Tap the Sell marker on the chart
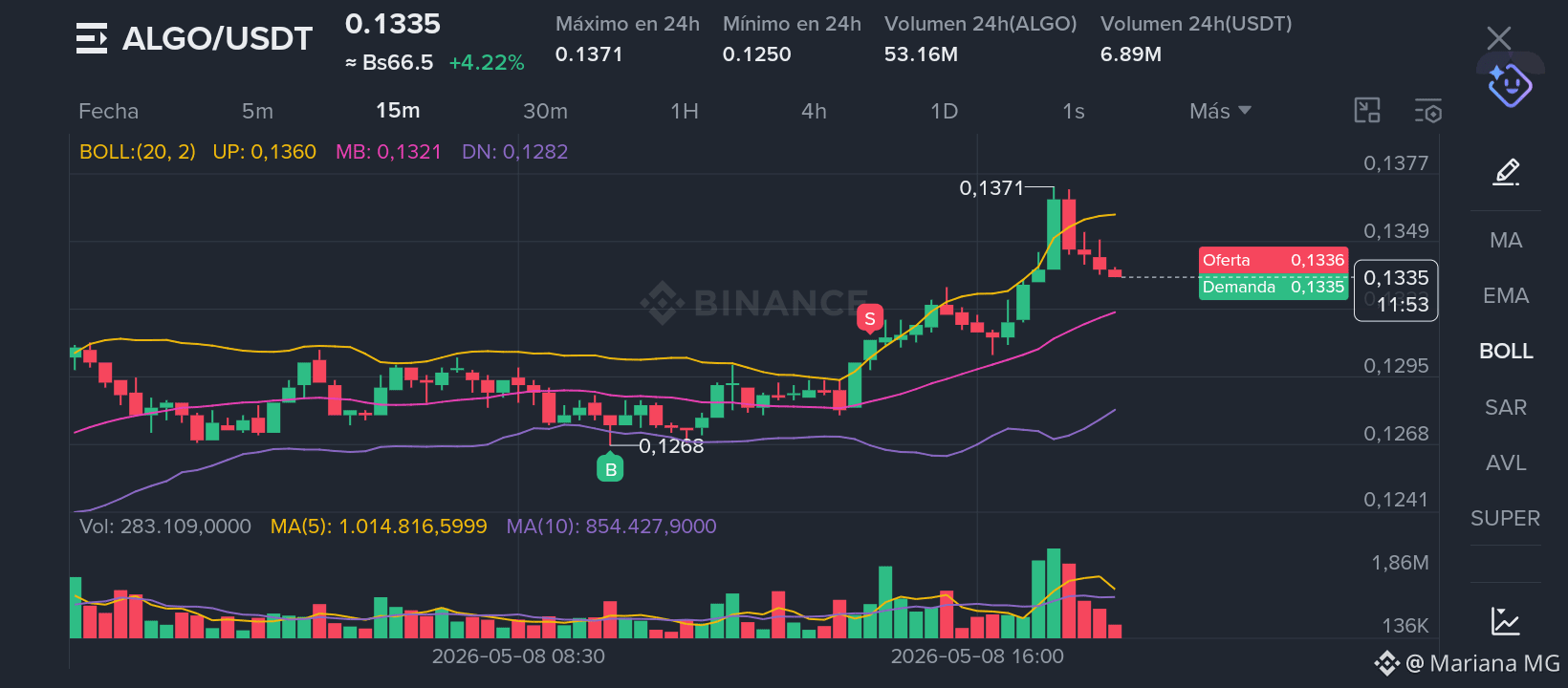 (869, 319)
